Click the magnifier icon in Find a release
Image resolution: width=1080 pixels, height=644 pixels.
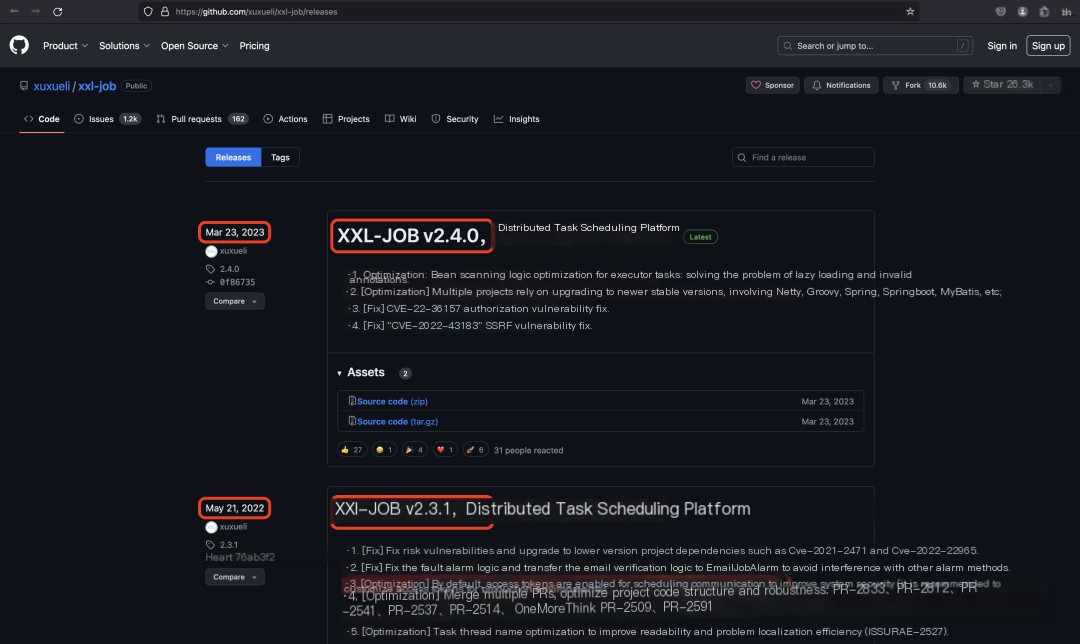point(742,158)
